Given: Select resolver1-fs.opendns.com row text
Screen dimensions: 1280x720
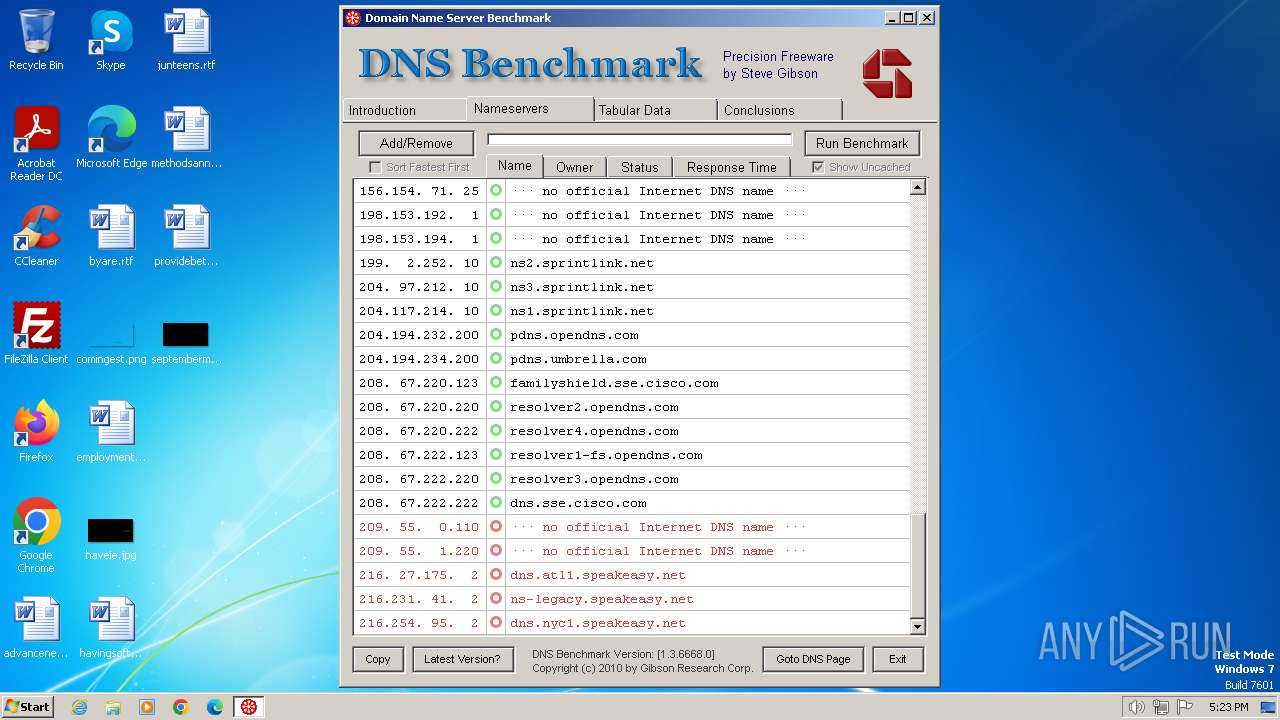Looking at the screenshot, I should click(x=606, y=455).
